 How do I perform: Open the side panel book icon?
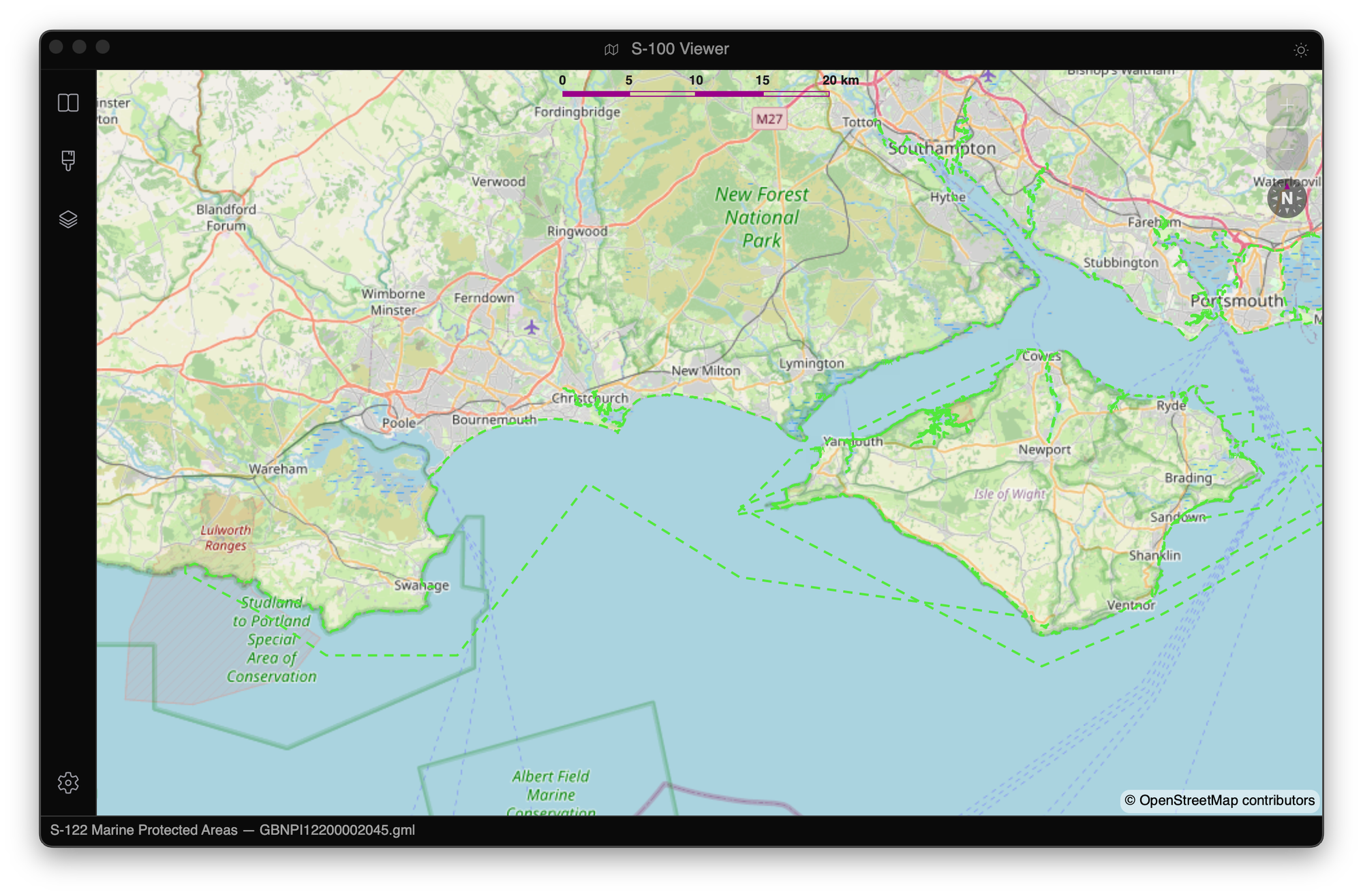coord(68,103)
